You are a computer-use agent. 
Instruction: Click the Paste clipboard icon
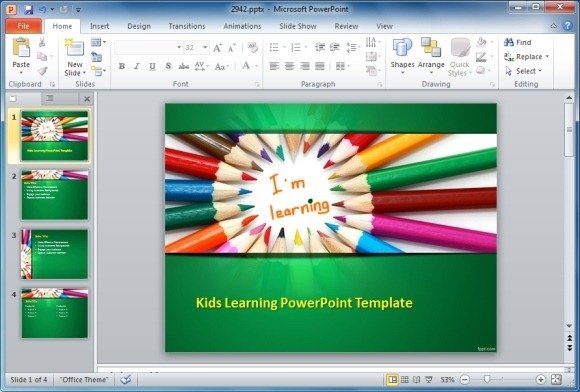point(21,48)
